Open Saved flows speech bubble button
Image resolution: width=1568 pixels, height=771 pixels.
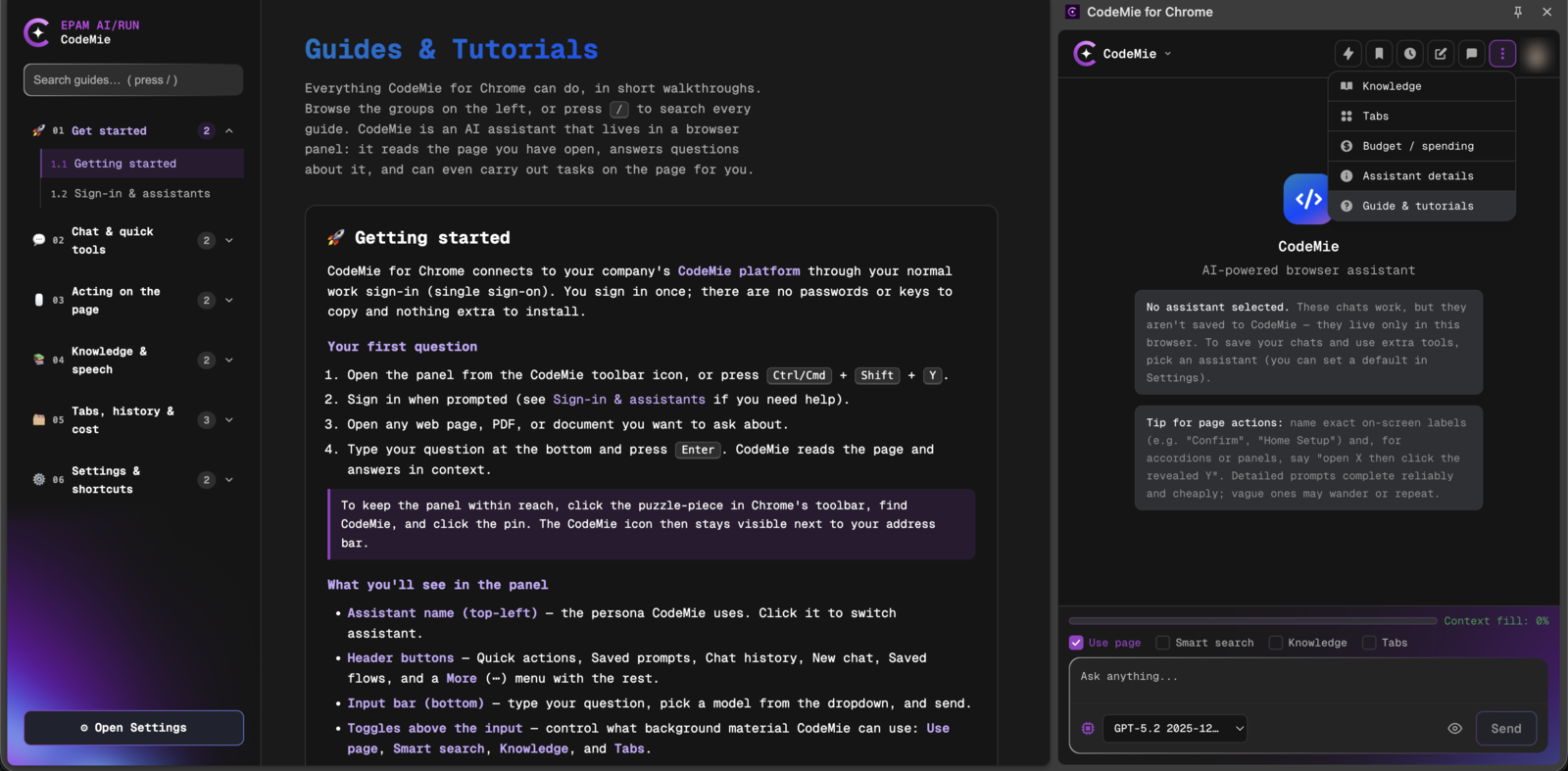tap(1472, 54)
